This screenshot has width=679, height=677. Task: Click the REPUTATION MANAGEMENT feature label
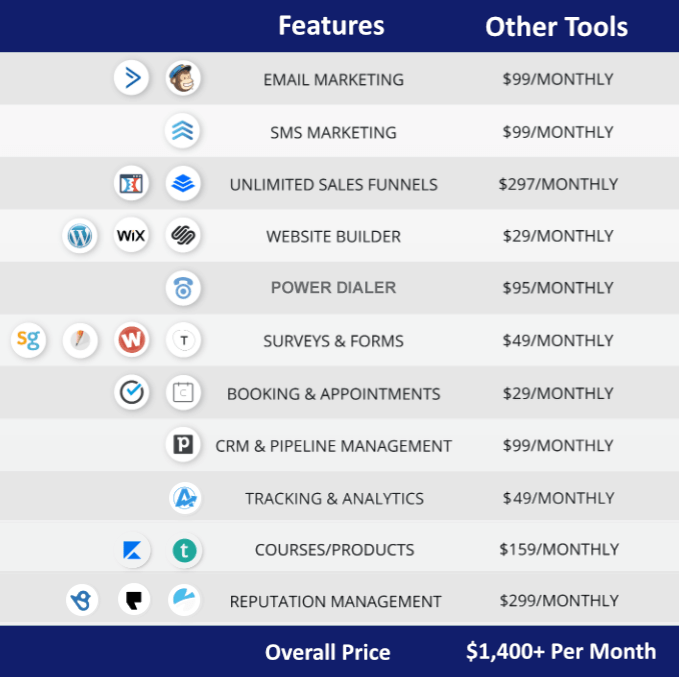click(x=335, y=602)
